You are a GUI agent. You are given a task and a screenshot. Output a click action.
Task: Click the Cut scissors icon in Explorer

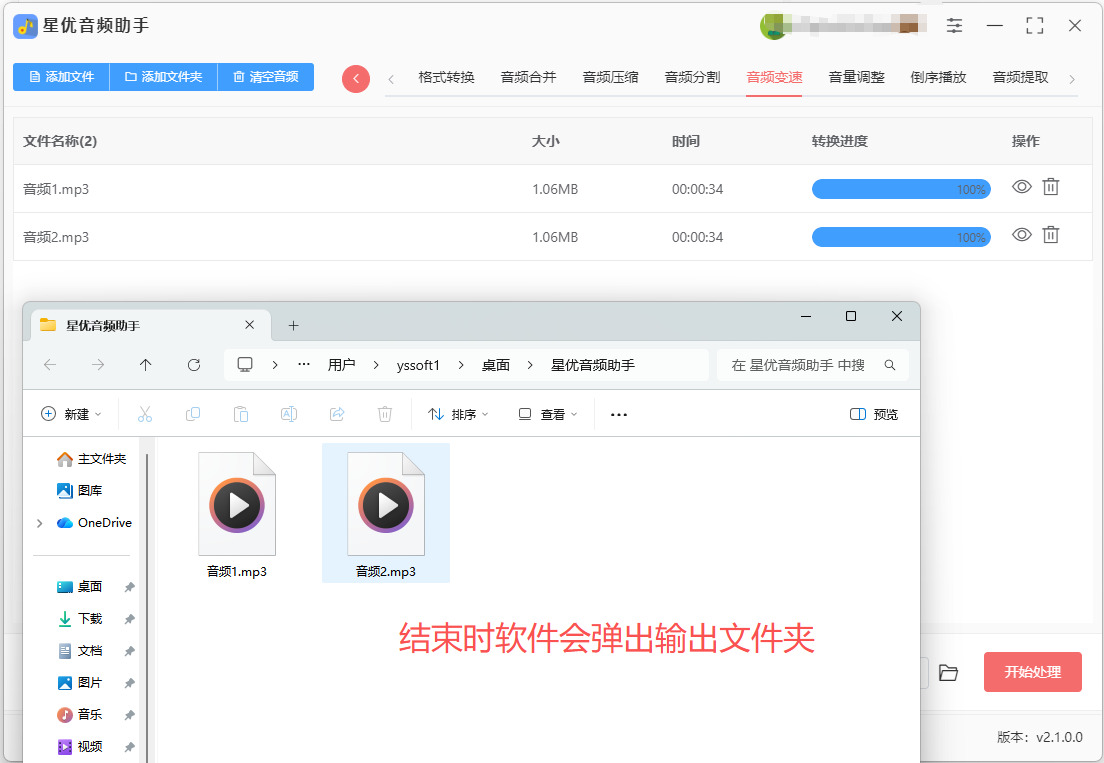point(145,414)
